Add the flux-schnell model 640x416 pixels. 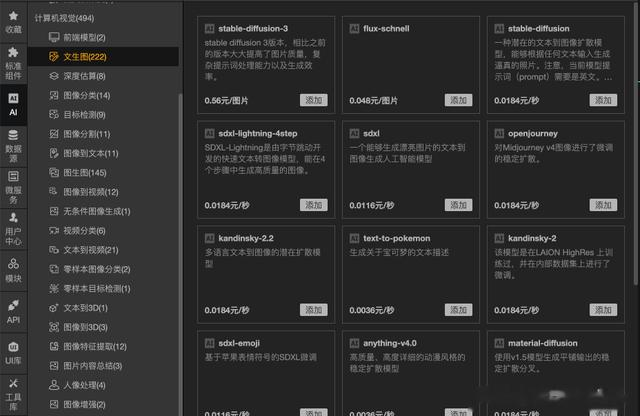click(458, 100)
